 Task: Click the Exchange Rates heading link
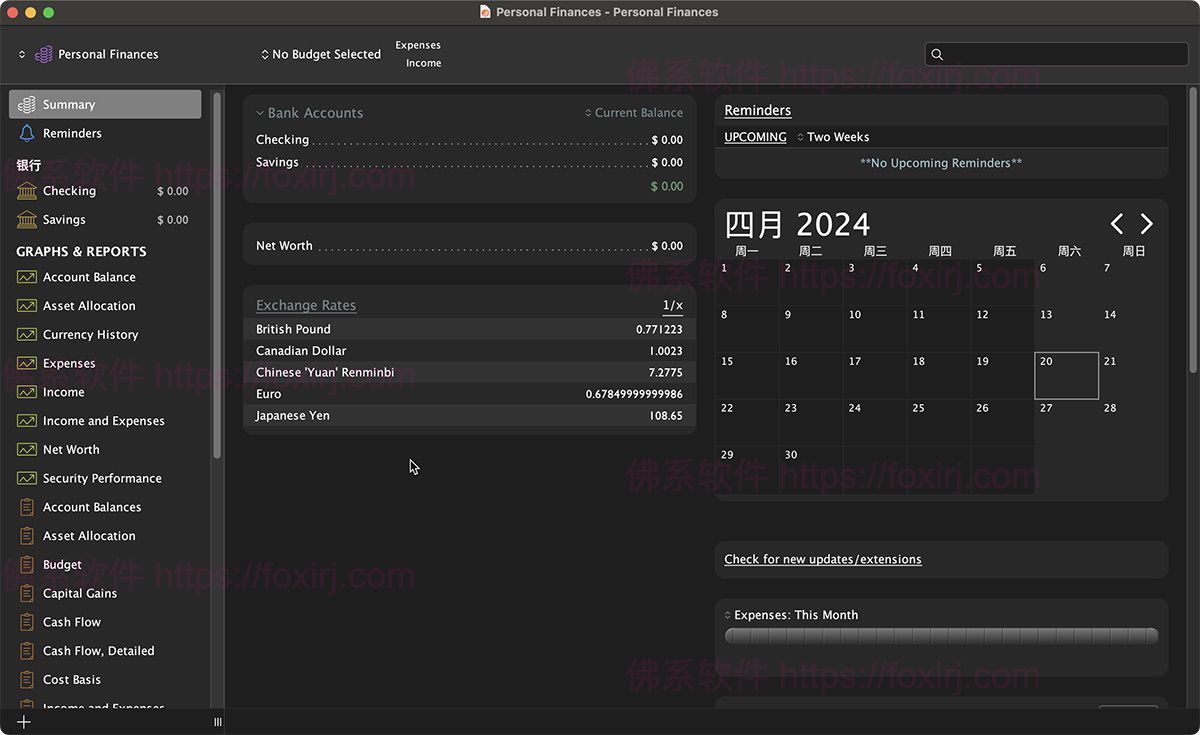306,306
